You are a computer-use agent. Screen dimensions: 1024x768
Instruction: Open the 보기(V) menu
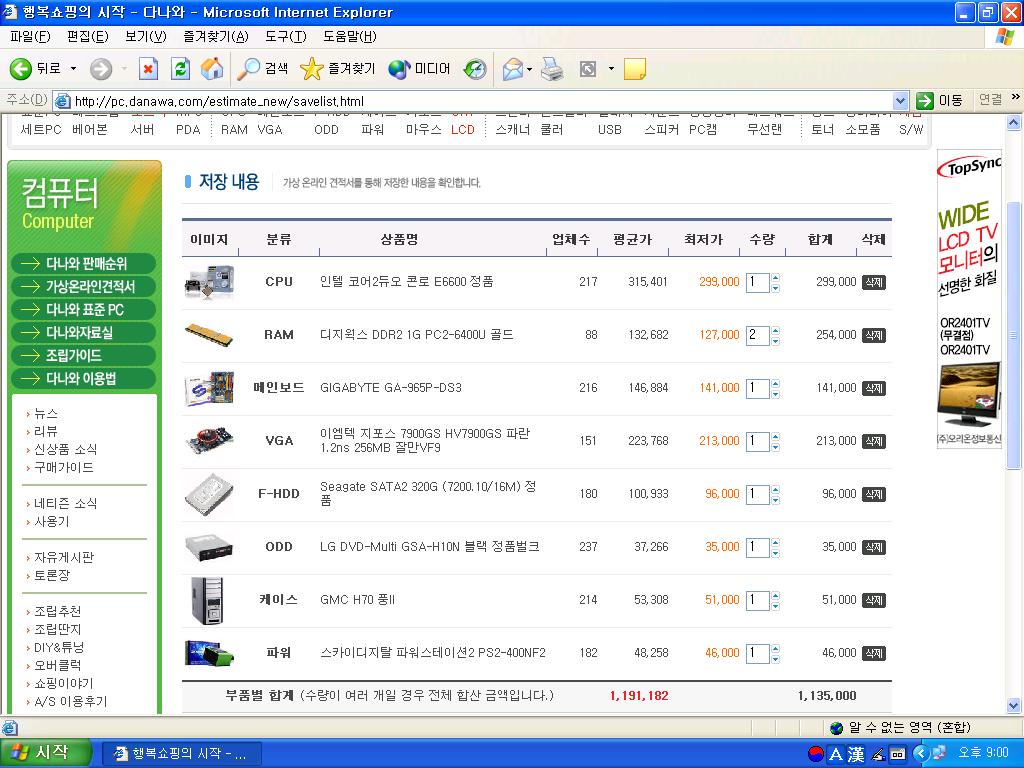tap(146, 37)
